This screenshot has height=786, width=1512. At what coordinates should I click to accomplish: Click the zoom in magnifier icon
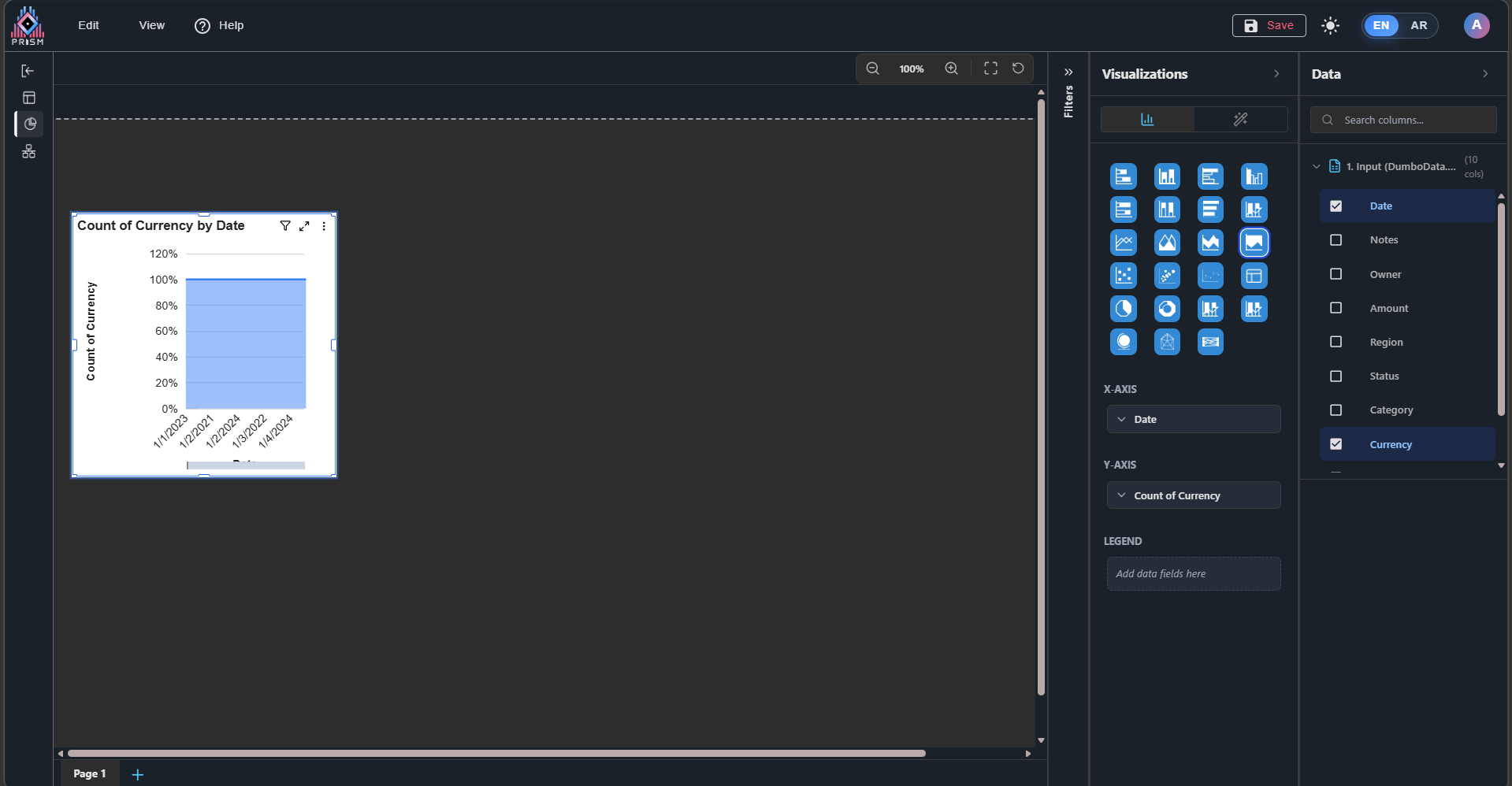(x=952, y=69)
